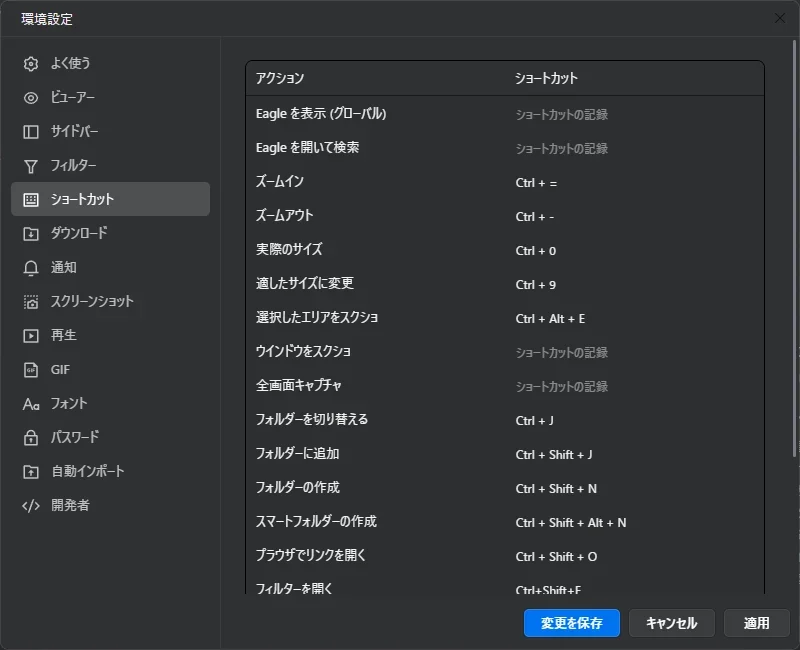The width and height of the screenshot is (800, 650).
Task: Select the フォルダーに追加 action label
Action: tap(297, 453)
